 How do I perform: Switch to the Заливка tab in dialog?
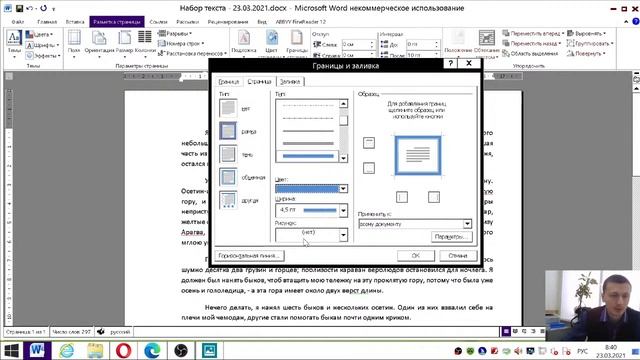[x=290, y=82]
